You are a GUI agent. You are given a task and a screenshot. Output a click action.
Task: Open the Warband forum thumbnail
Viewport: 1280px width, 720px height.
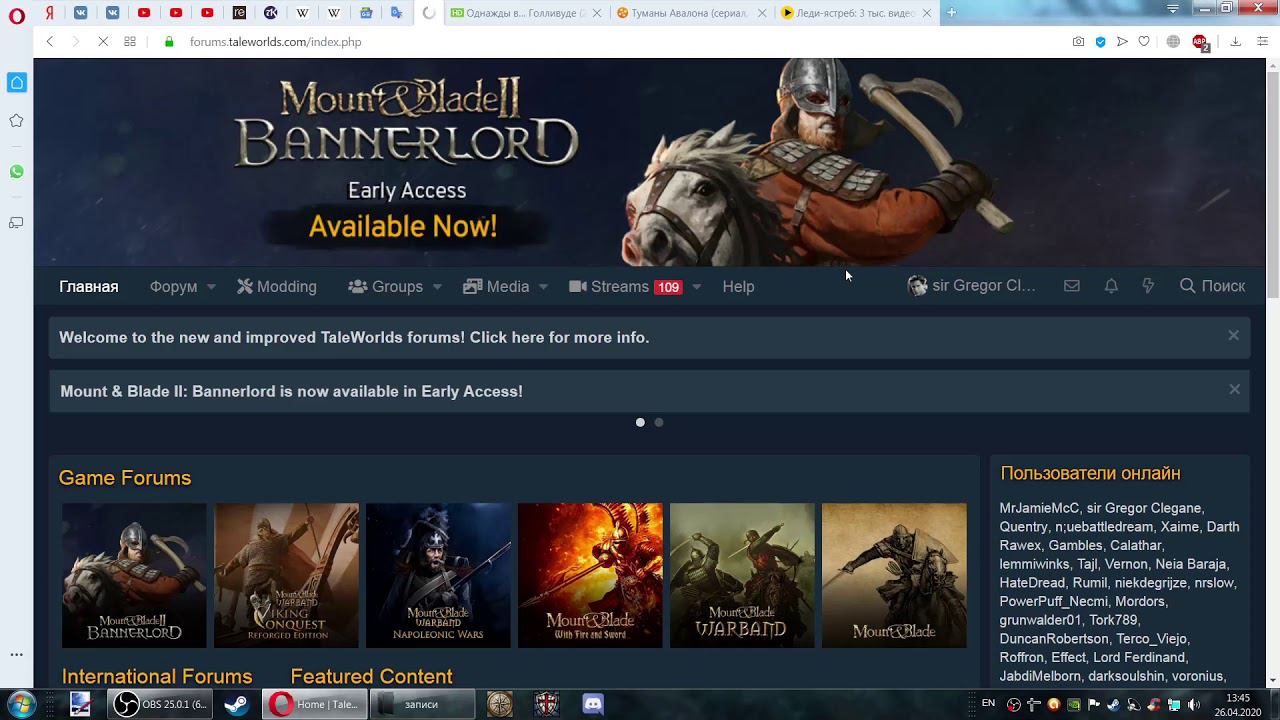(x=742, y=575)
